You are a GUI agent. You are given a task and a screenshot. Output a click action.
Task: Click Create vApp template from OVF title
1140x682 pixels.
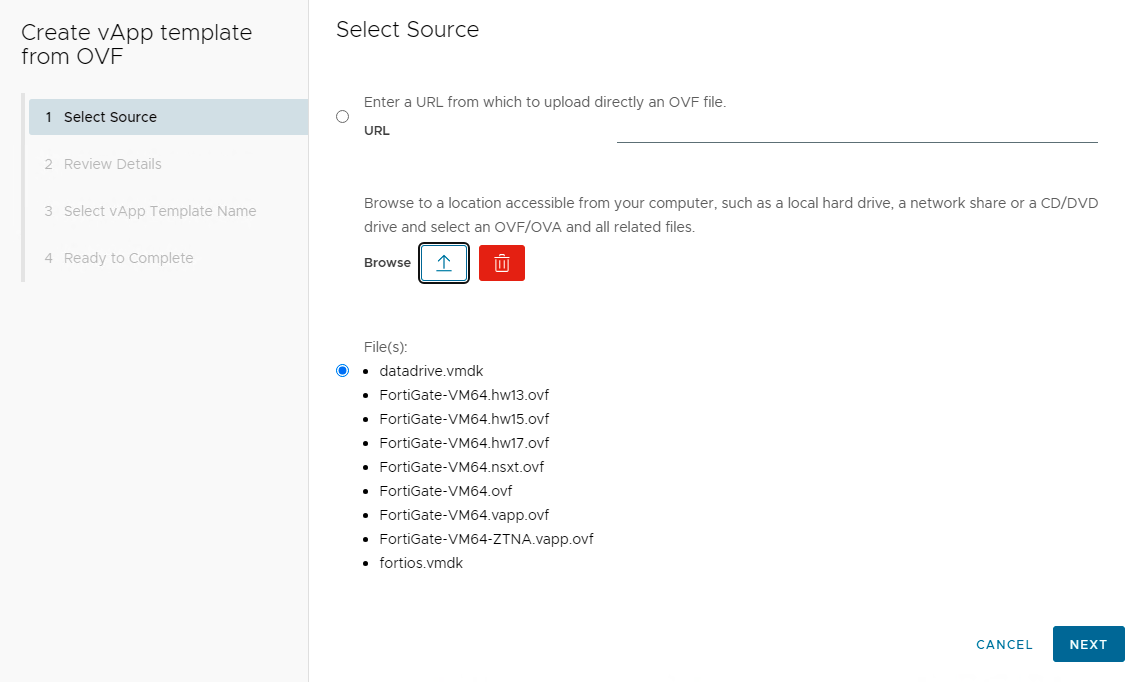137,44
